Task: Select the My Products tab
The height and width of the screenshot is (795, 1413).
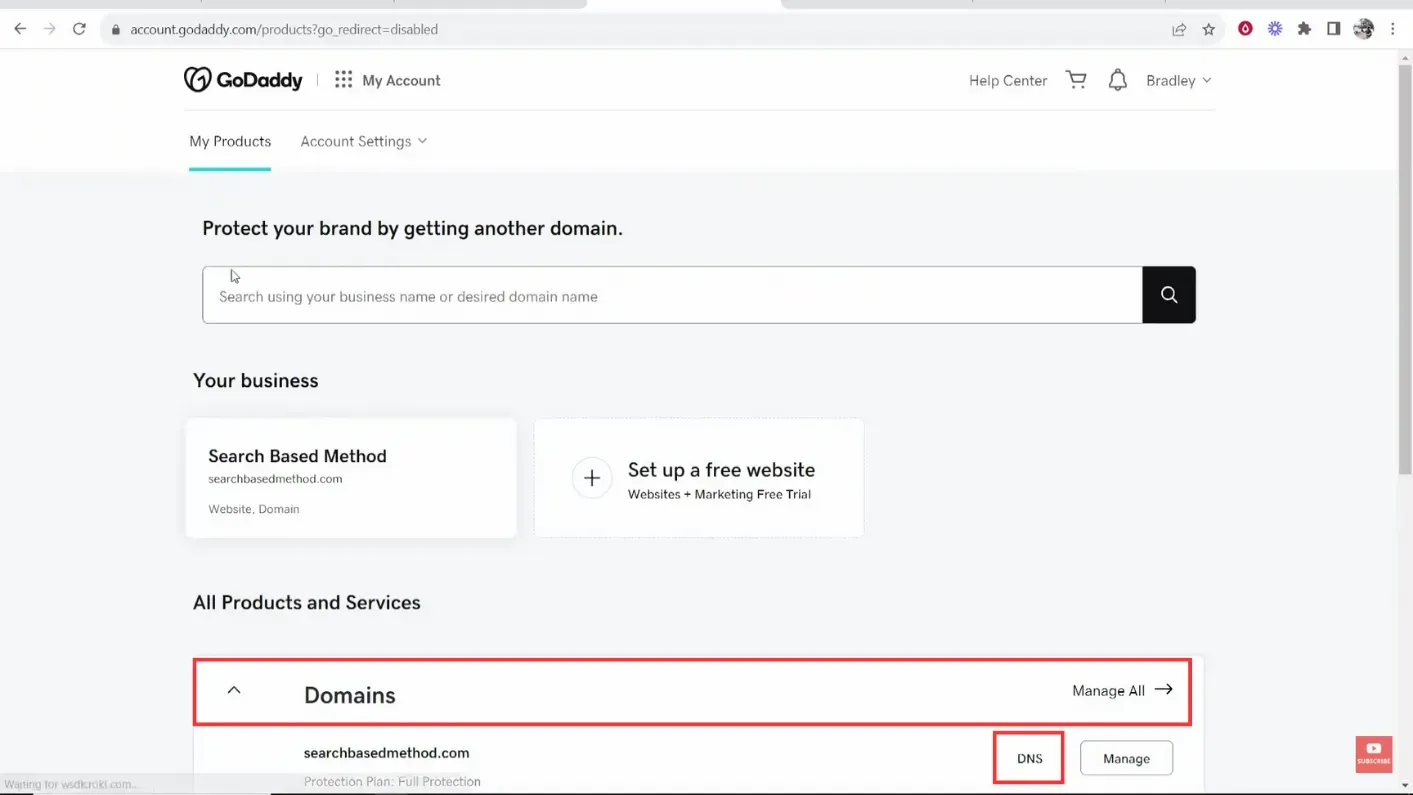Action: click(230, 141)
